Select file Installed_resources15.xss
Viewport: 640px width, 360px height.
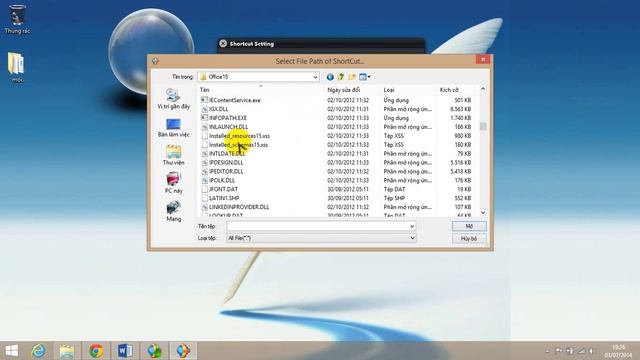point(239,136)
